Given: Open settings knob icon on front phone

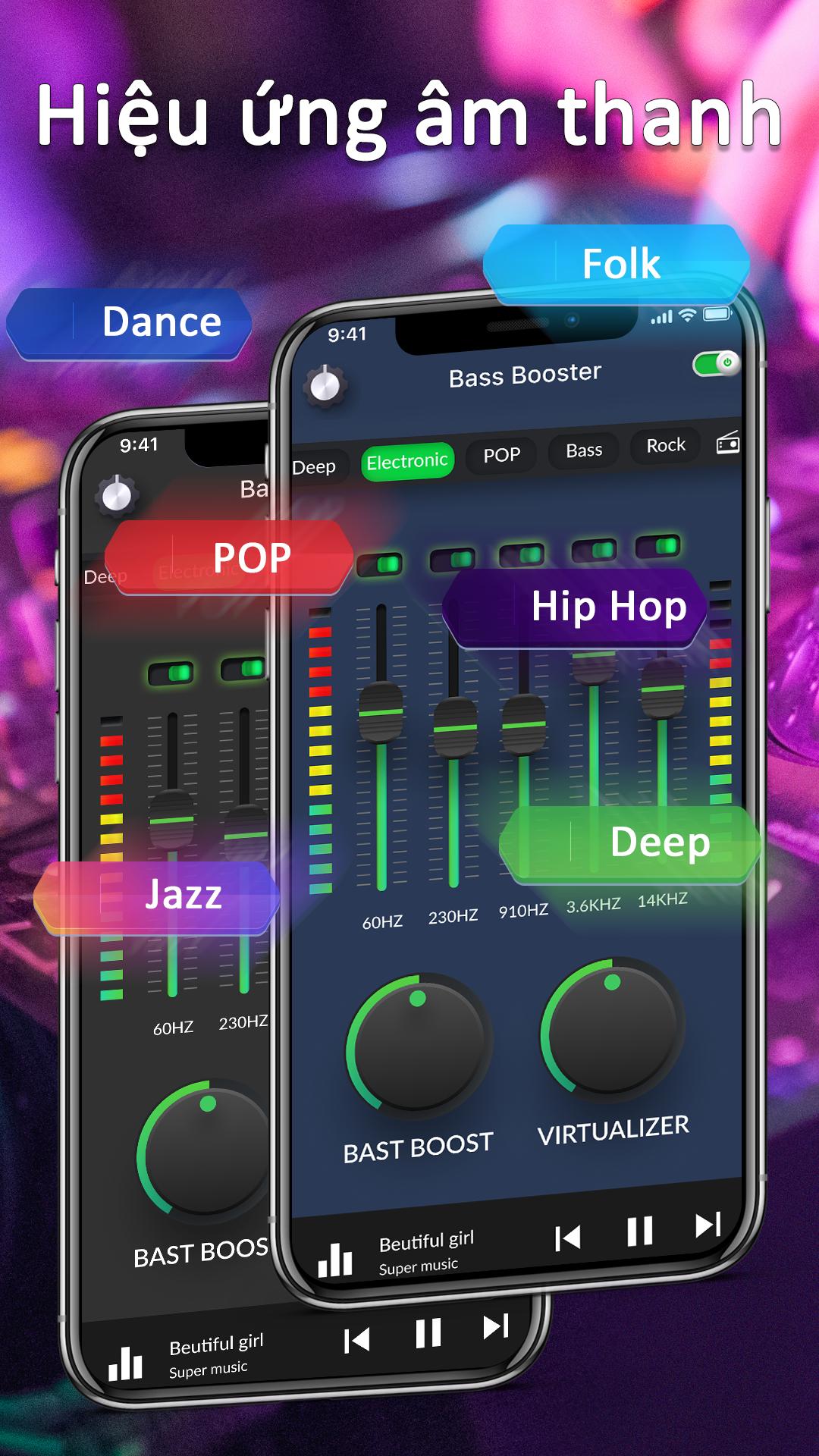Looking at the screenshot, I should pos(325,386).
